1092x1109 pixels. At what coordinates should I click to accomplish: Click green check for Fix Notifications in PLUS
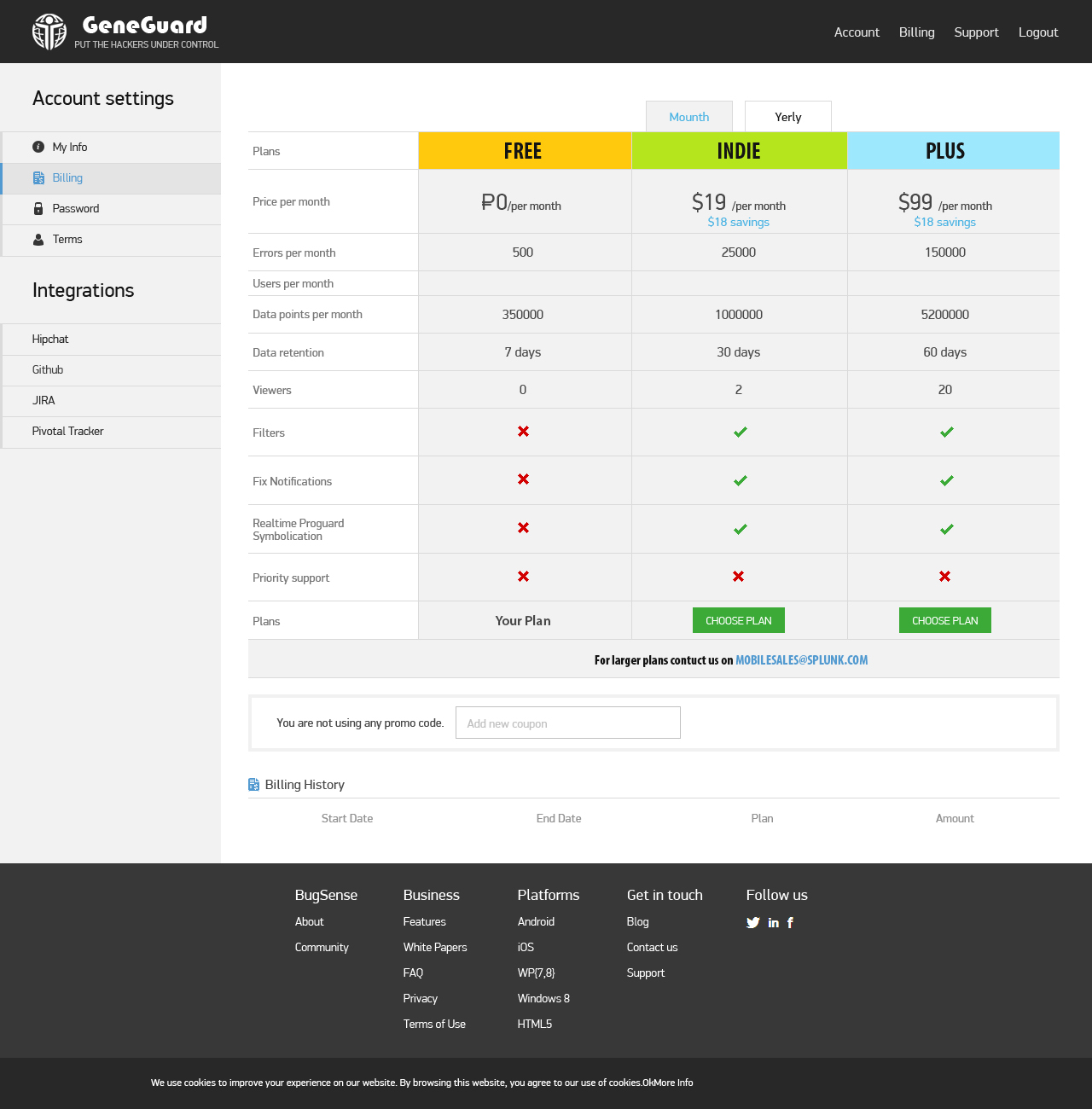(x=946, y=481)
